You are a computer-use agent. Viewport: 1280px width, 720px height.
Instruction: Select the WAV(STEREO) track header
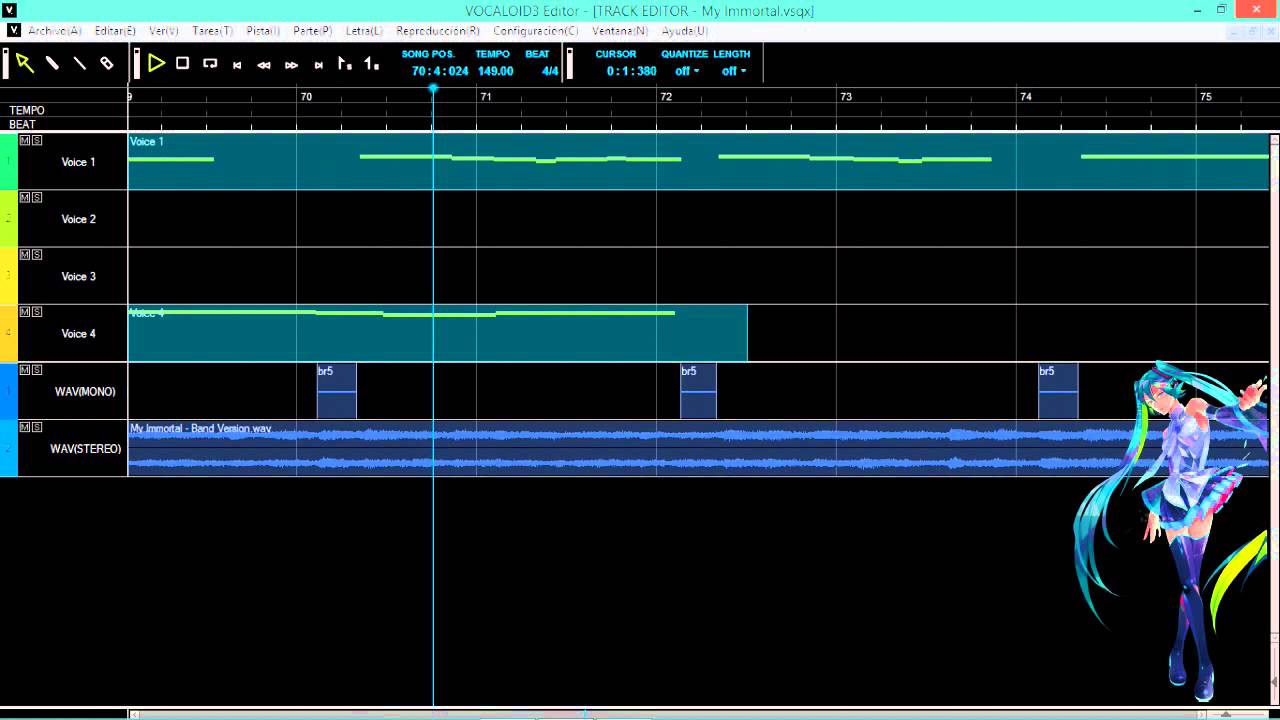[x=73, y=449]
